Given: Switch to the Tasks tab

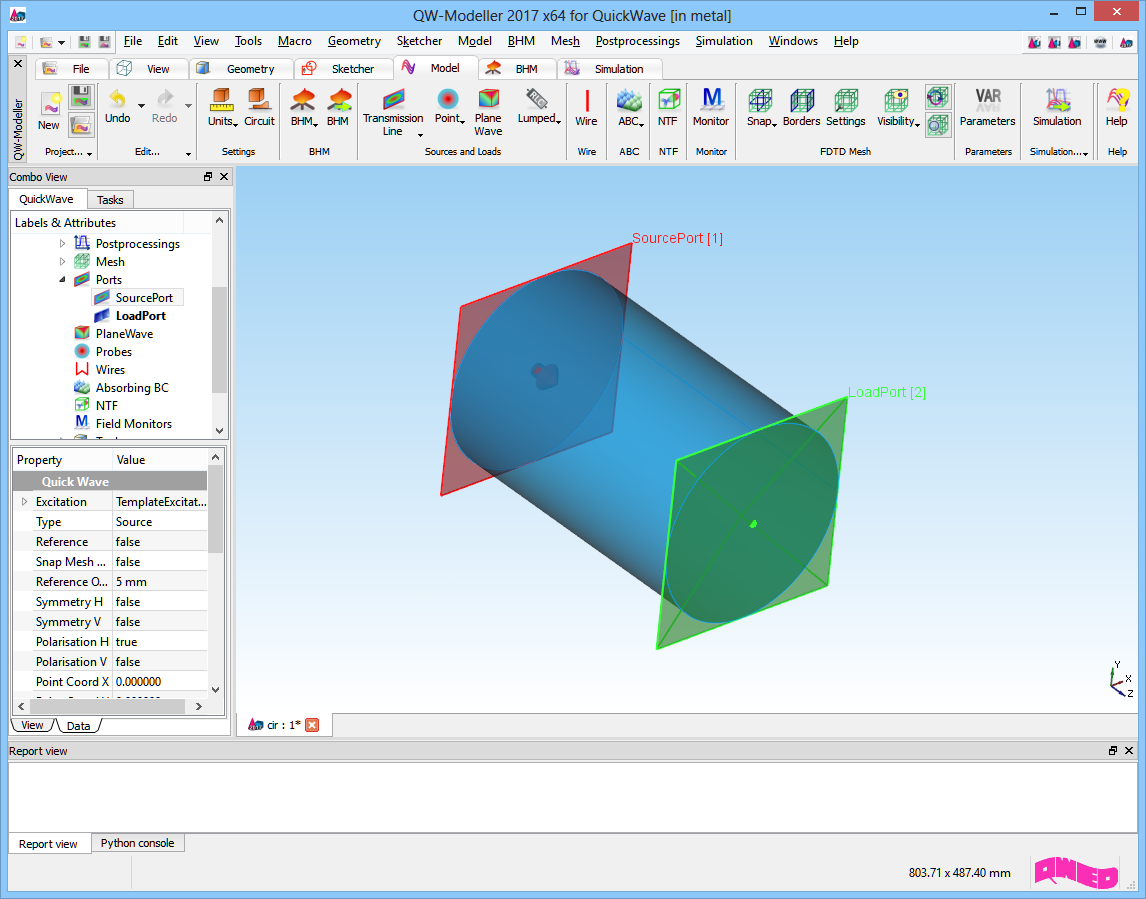Looking at the screenshot, I should click(x=110, y=200).
